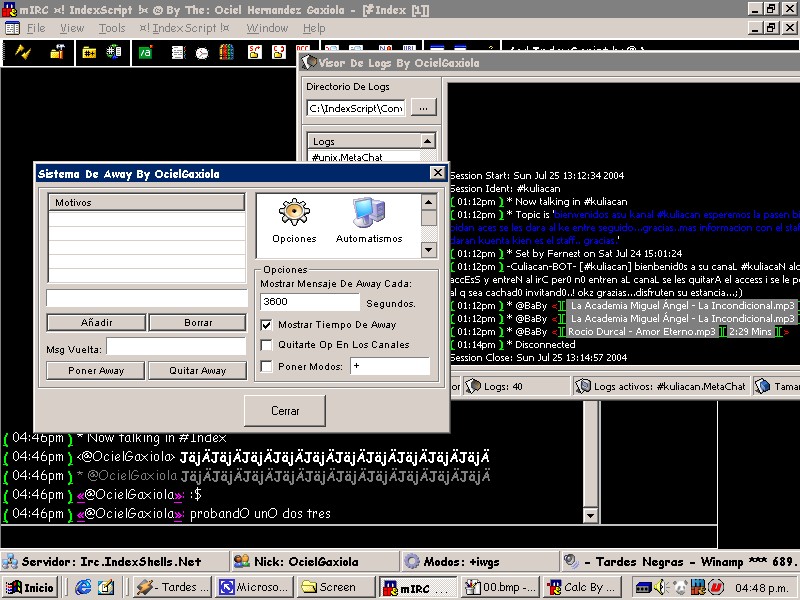This screenshot has width=800, height=600.
Task: Uncheck Mostrar Tiempo De Away
Action: coord(267,325)
